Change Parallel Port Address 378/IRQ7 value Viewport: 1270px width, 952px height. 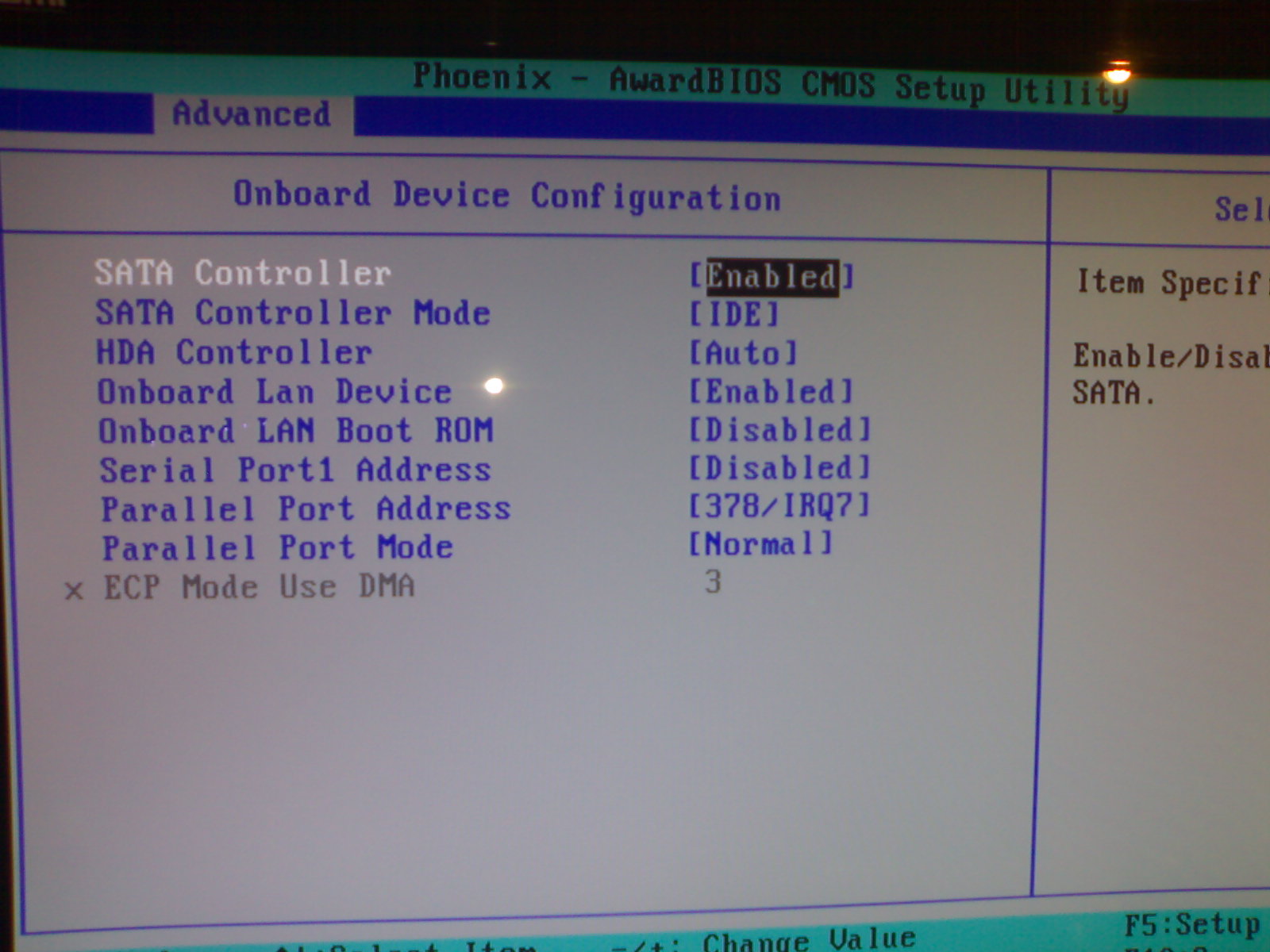click(780, 505)
